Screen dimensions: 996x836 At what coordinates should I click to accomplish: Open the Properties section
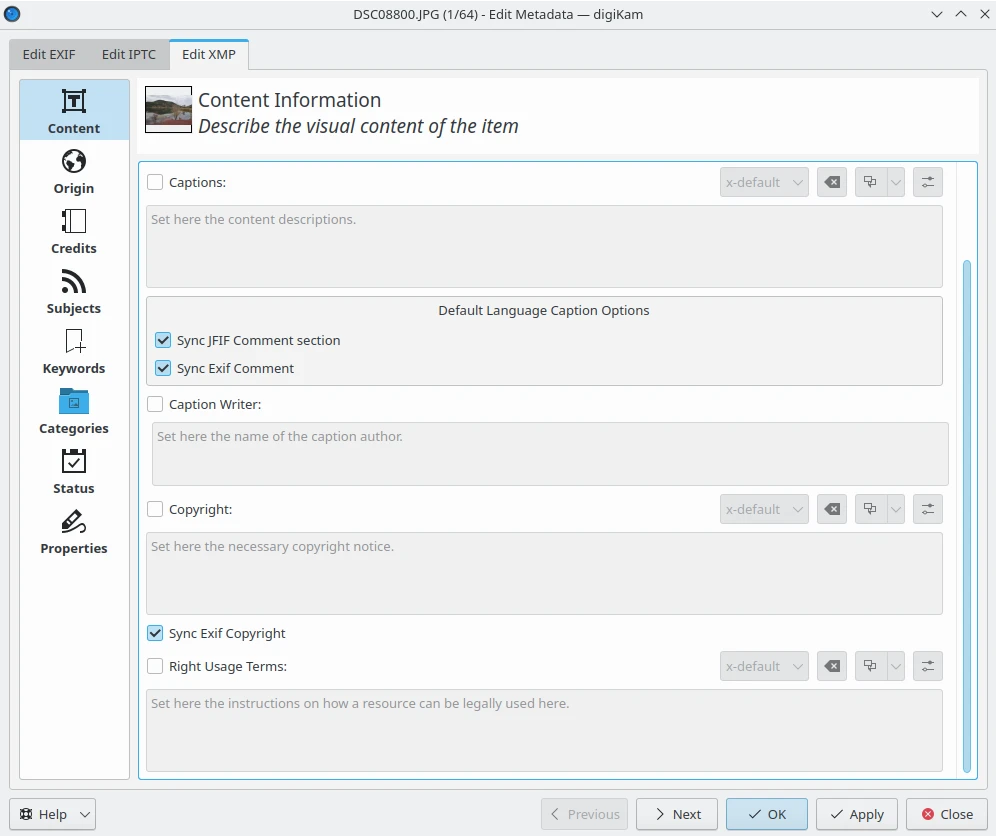click(74, 531)
